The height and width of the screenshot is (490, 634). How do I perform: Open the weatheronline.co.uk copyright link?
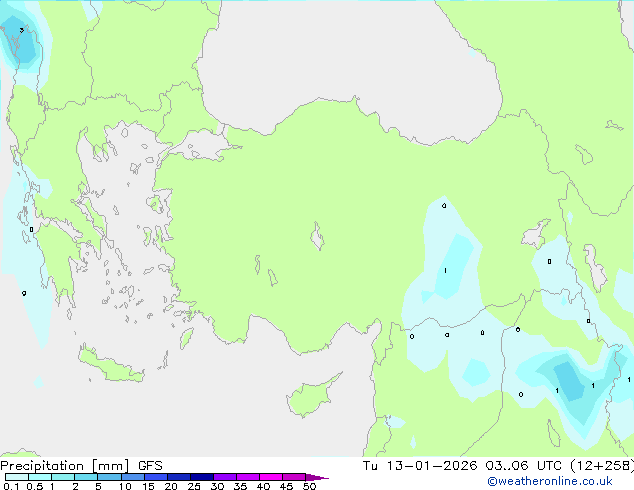pyautogui.click(x=550, y=481)
